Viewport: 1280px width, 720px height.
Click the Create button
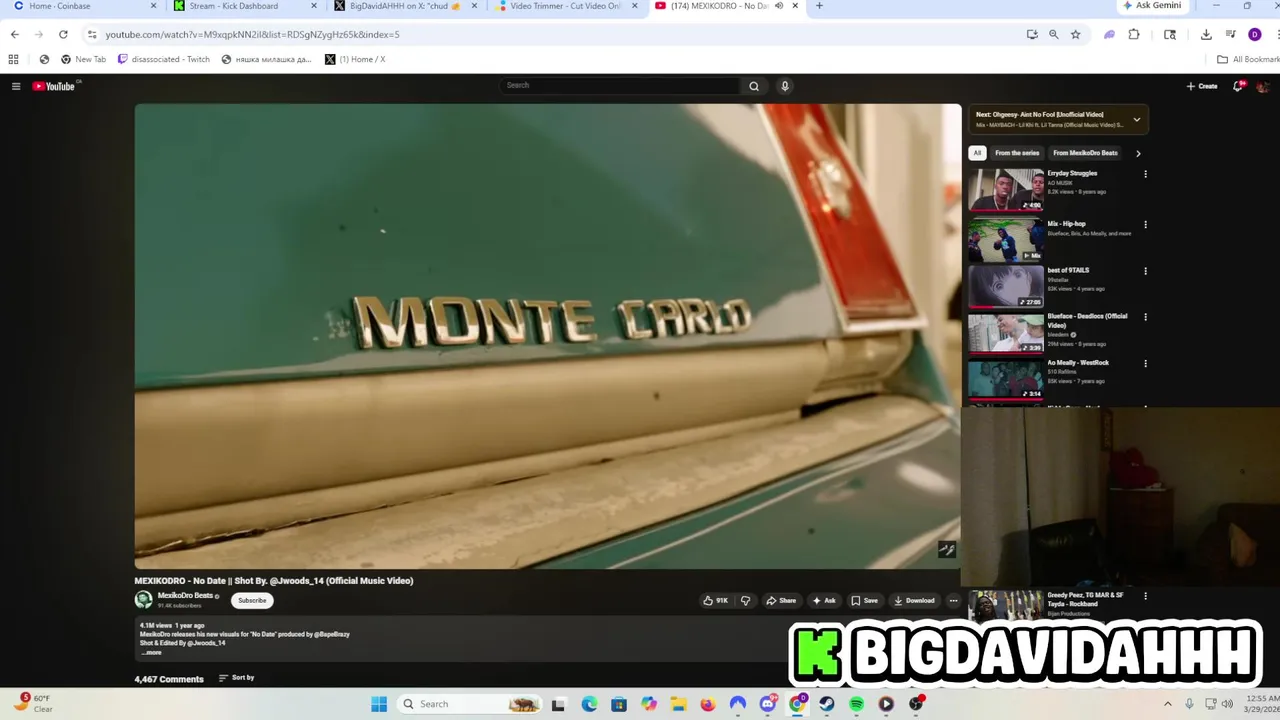1202,86
